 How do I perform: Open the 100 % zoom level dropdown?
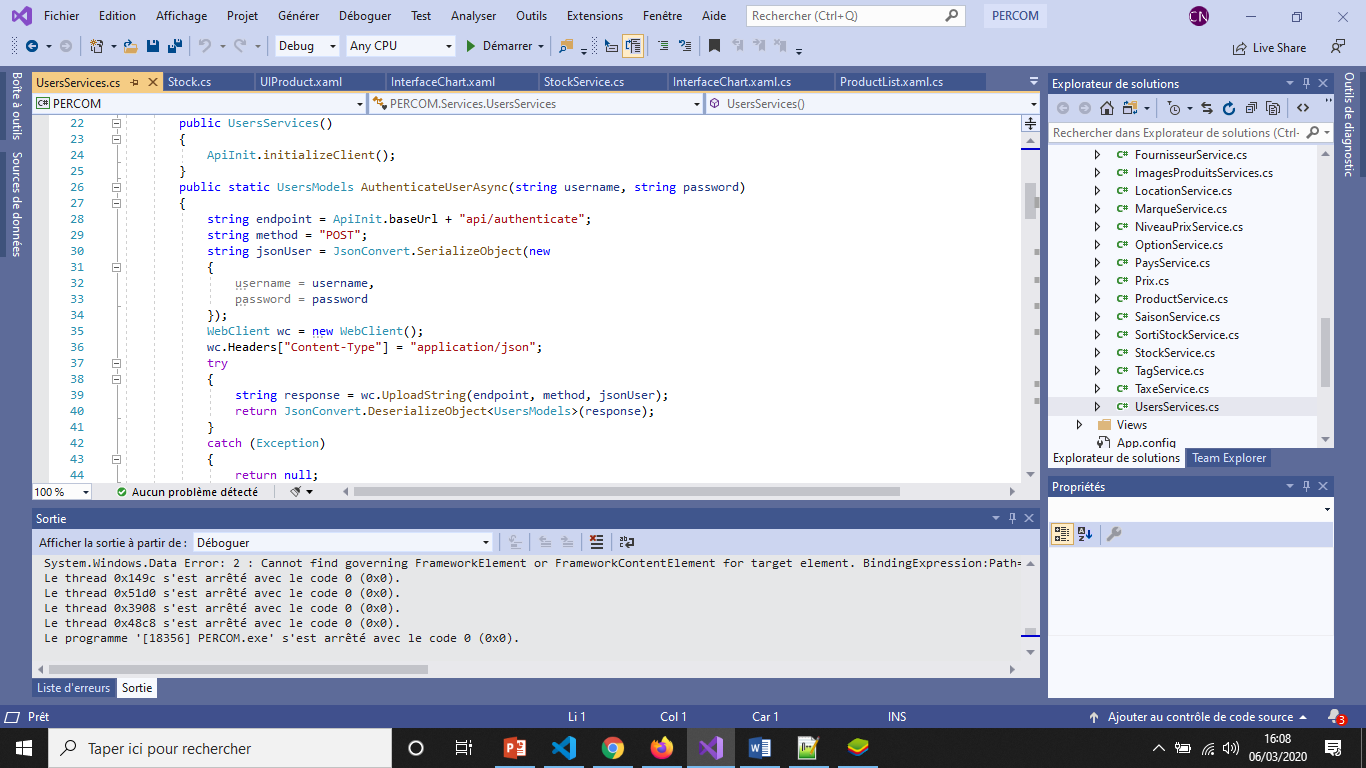point(62,492)
